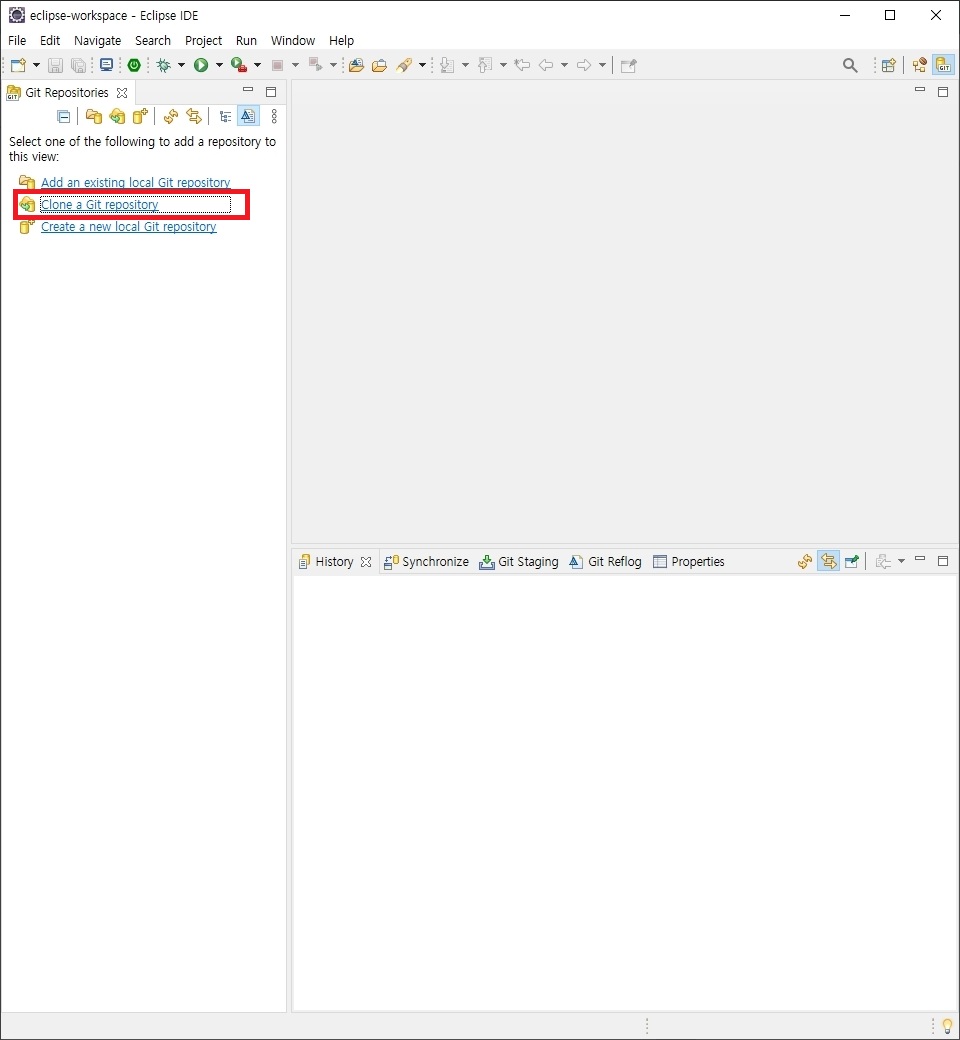This screenshot has width=960, height=1040.
Task: Collapse All in Git Repositories toolbar
Action: [64, 117]
